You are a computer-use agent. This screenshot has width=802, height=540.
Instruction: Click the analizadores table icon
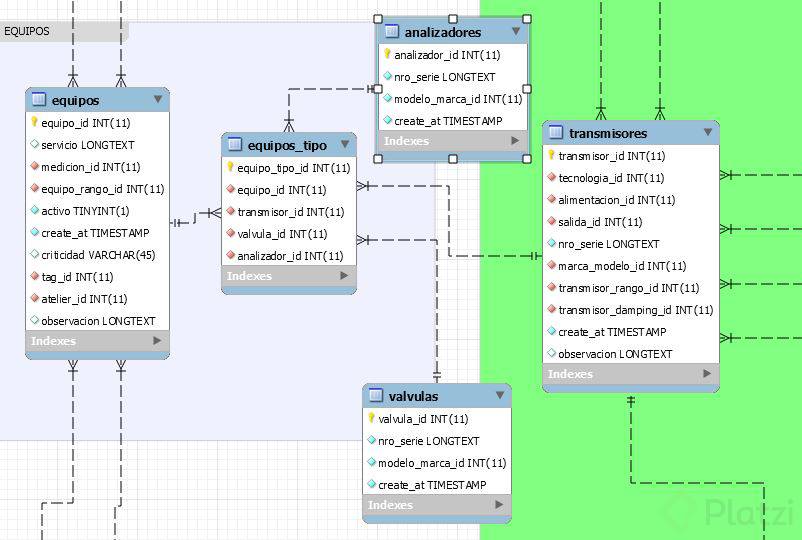[x=391, y=31]
